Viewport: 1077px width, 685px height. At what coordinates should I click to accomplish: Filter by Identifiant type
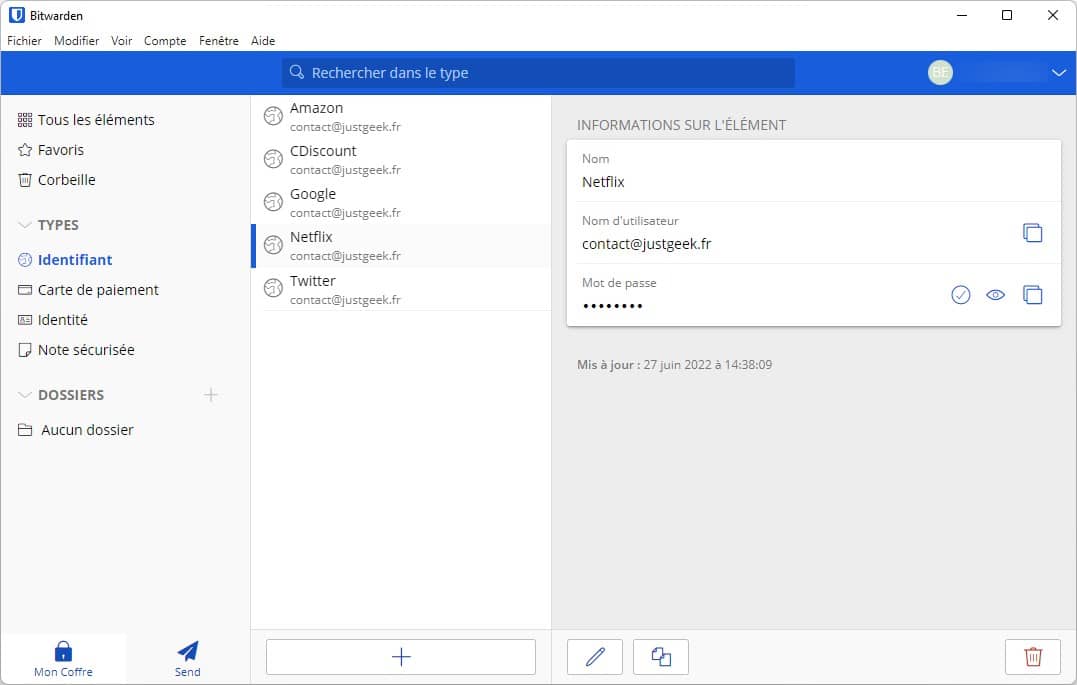pos(65,260)
